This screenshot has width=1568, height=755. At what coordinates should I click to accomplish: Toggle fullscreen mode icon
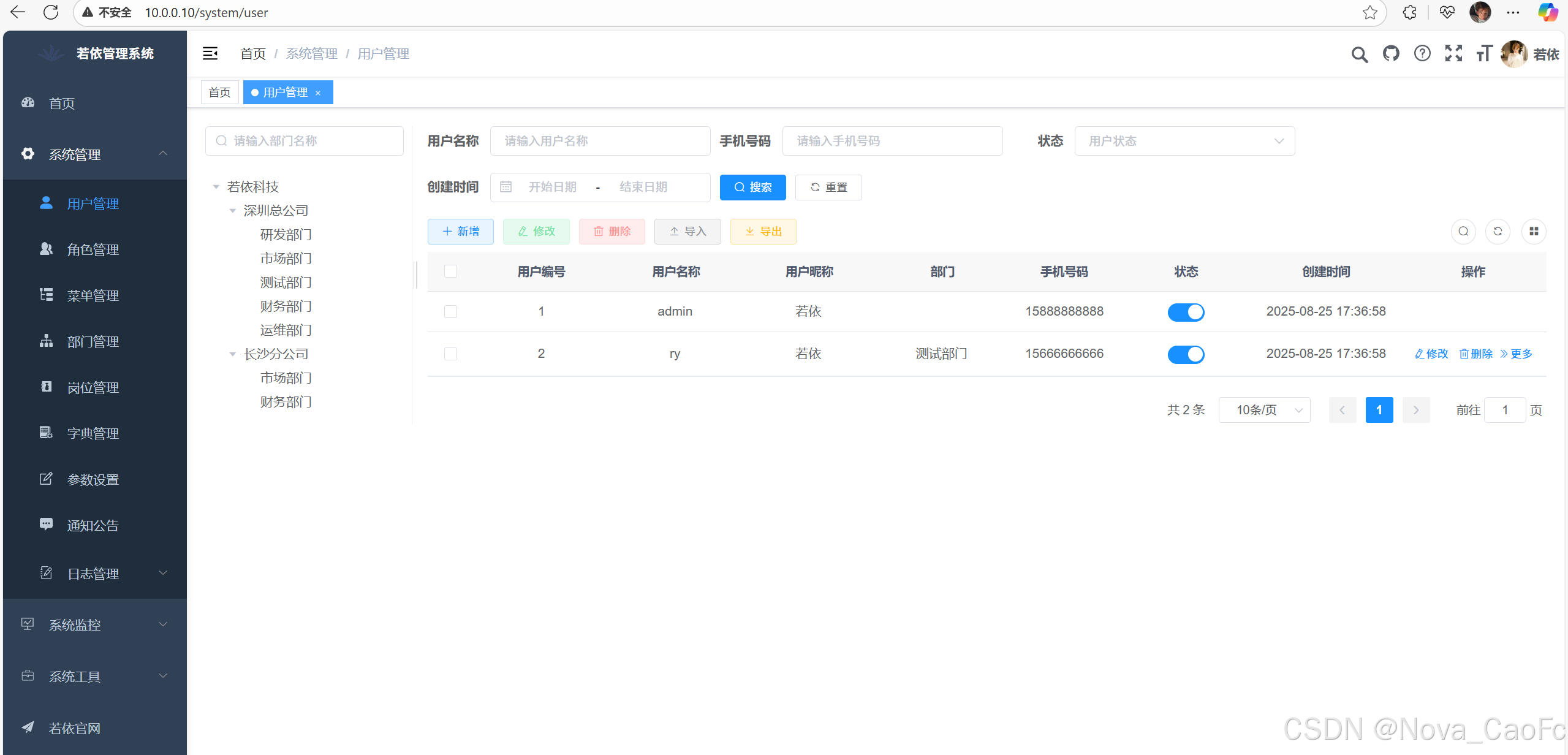tap(1453, 54)
